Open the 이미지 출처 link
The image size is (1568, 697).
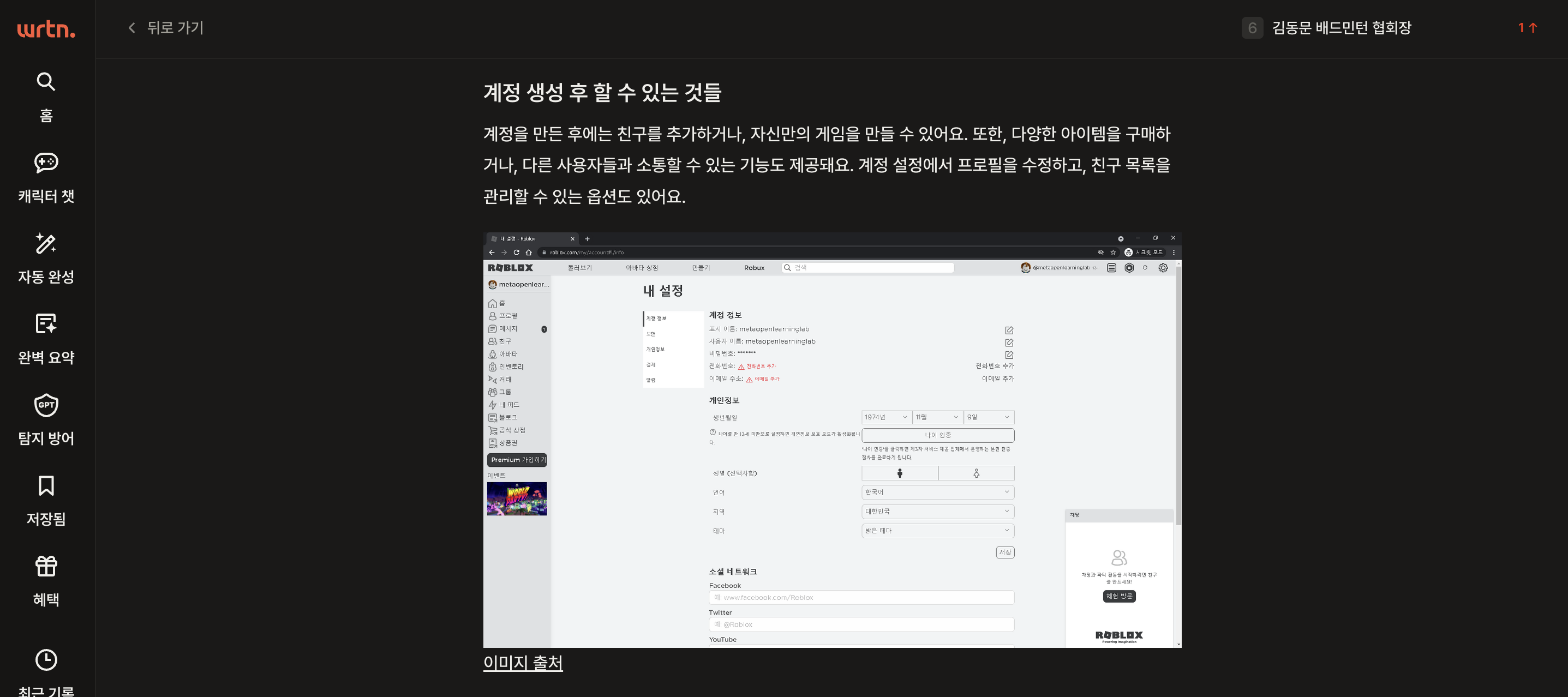(x=522, y=662)
